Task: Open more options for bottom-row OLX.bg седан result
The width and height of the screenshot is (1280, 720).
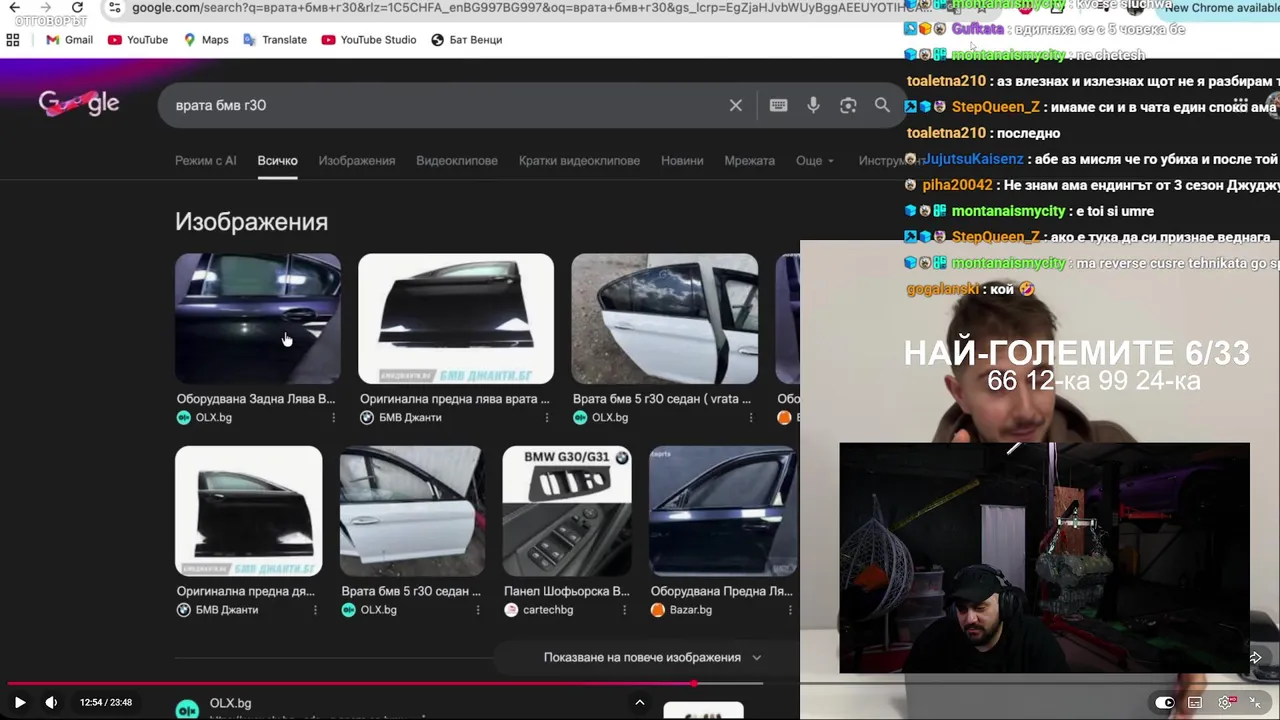Action: pyautogui.click(x=477, y=610)
